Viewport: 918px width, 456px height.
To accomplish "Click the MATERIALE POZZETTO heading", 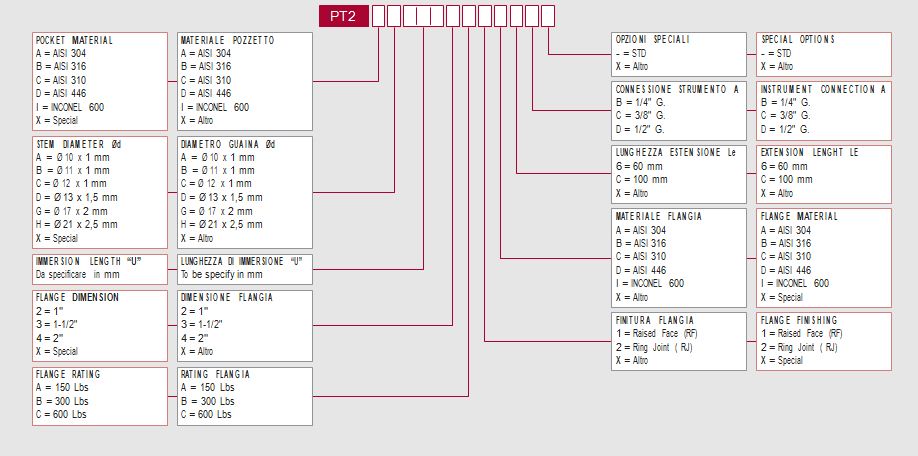I will pyautogui.click(x=227, y=40).
